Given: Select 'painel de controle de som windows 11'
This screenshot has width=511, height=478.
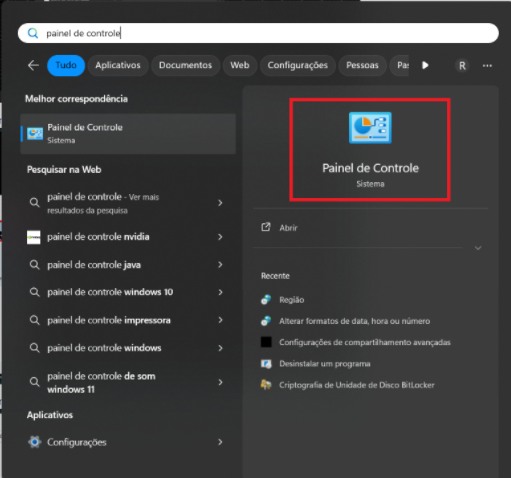Looking at the screenshot, I should 128,382.
